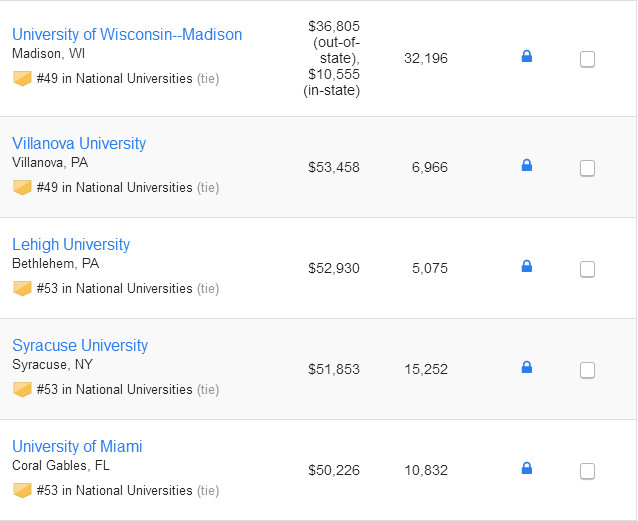Select the Lehigh University compare checkbox

pos(587,269)
